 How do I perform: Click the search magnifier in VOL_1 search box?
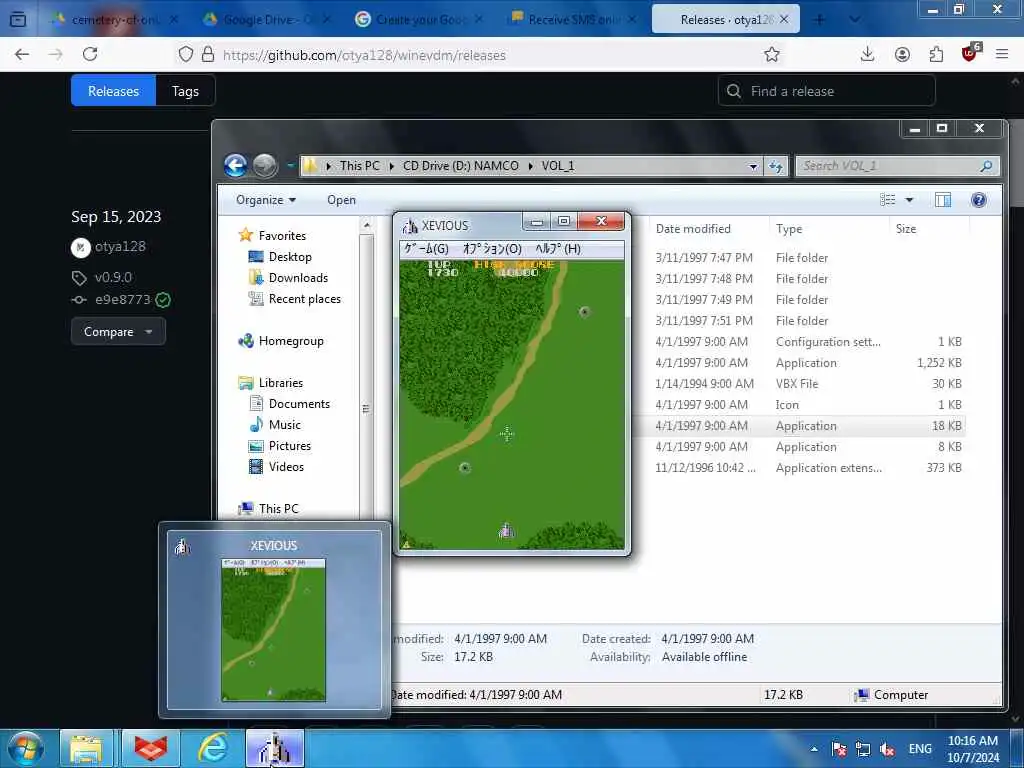click(986, 166)
